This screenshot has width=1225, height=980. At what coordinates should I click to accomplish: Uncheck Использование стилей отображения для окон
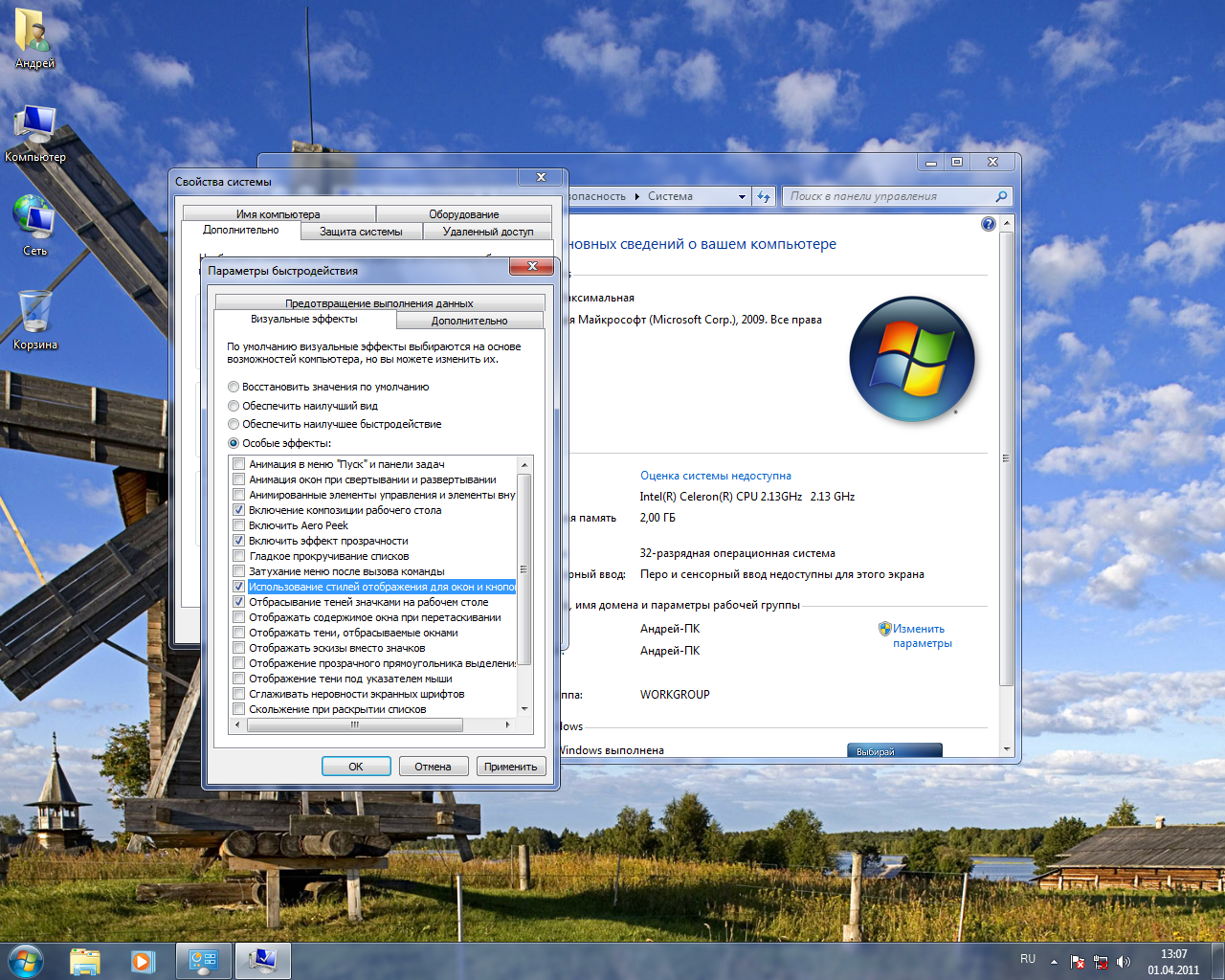(239, 587)
